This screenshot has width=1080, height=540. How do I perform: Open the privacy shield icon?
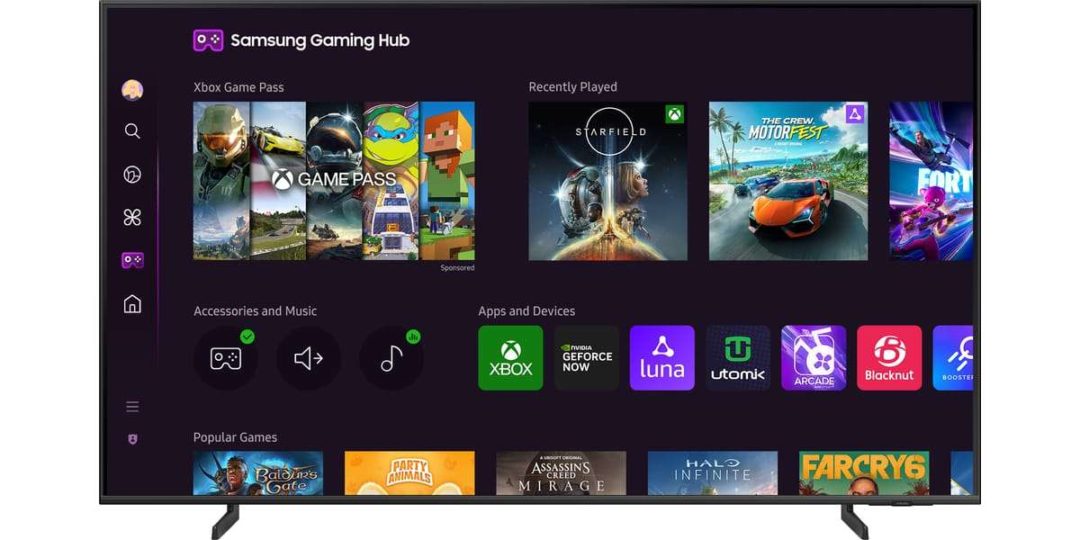pos(132,439)
